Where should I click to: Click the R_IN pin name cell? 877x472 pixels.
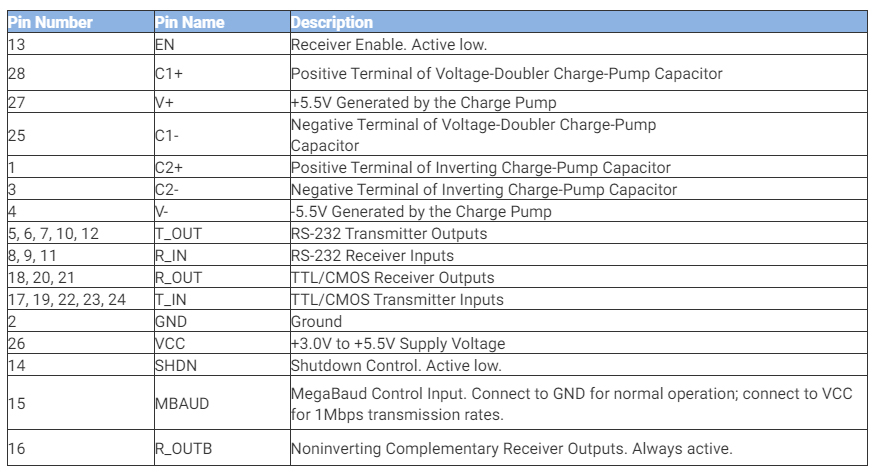[171, 256]
